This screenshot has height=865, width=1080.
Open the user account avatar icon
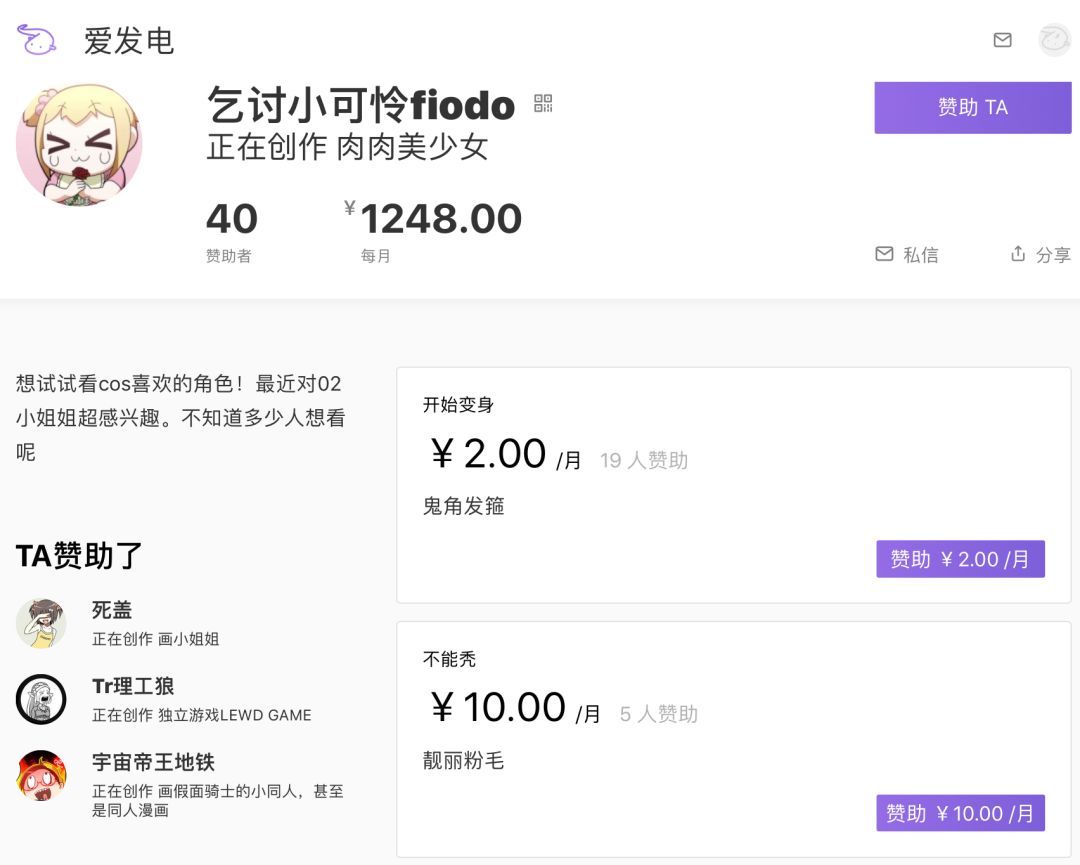pos(1055,40)
